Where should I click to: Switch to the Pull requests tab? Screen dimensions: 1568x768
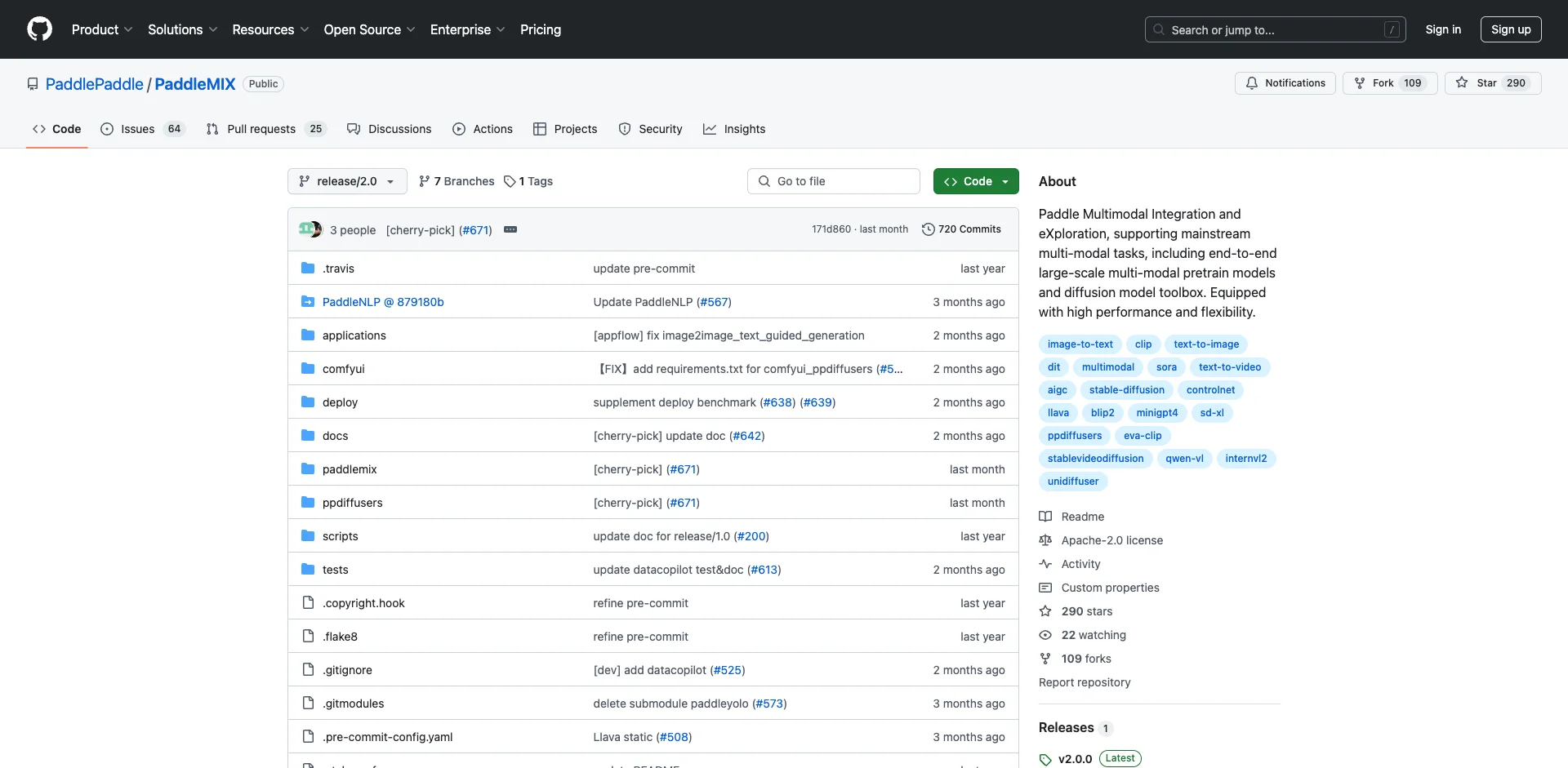point(266,129)
